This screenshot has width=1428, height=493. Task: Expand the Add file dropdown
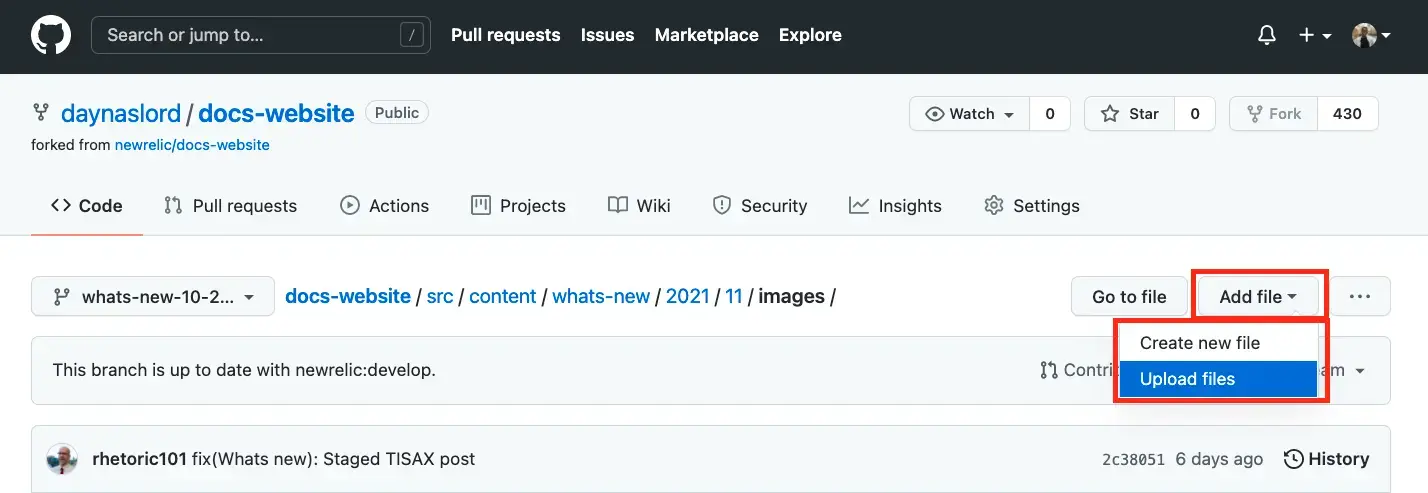coord(1257,296)
